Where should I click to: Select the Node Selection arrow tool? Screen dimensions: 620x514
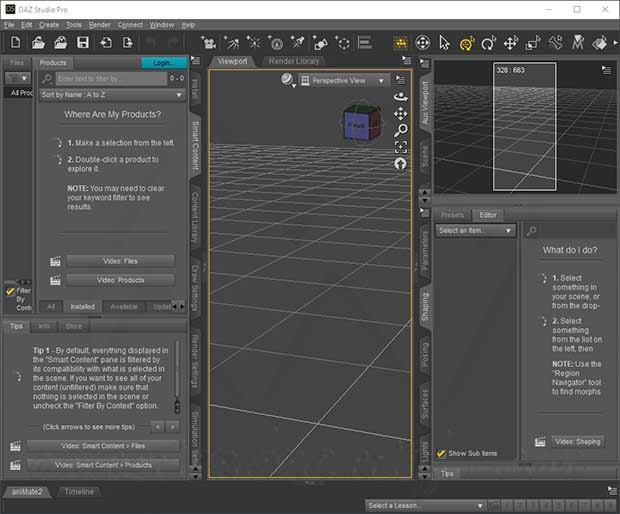444,43
